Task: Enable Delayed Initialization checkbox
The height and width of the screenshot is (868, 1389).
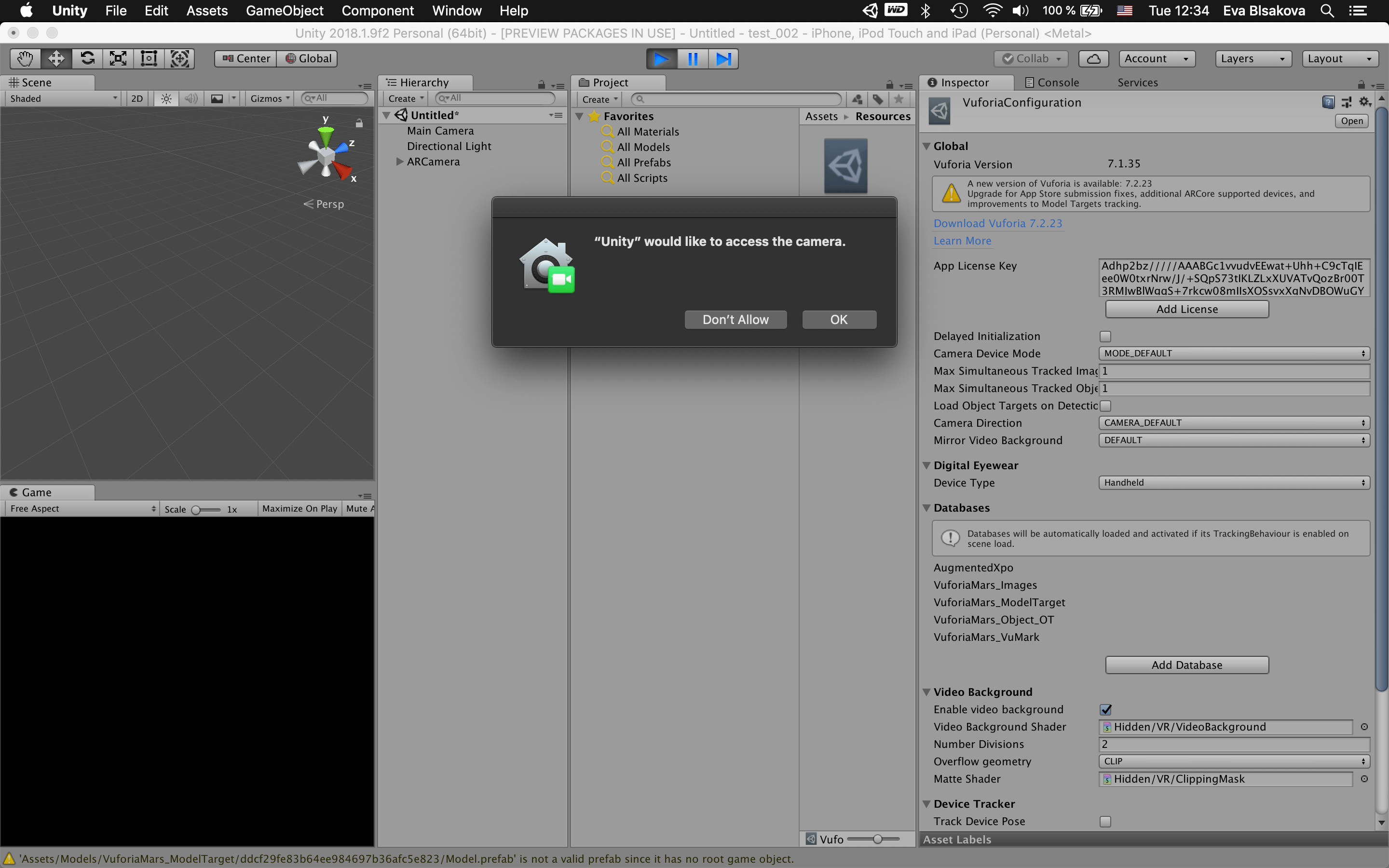Action: pos(1105,337)
